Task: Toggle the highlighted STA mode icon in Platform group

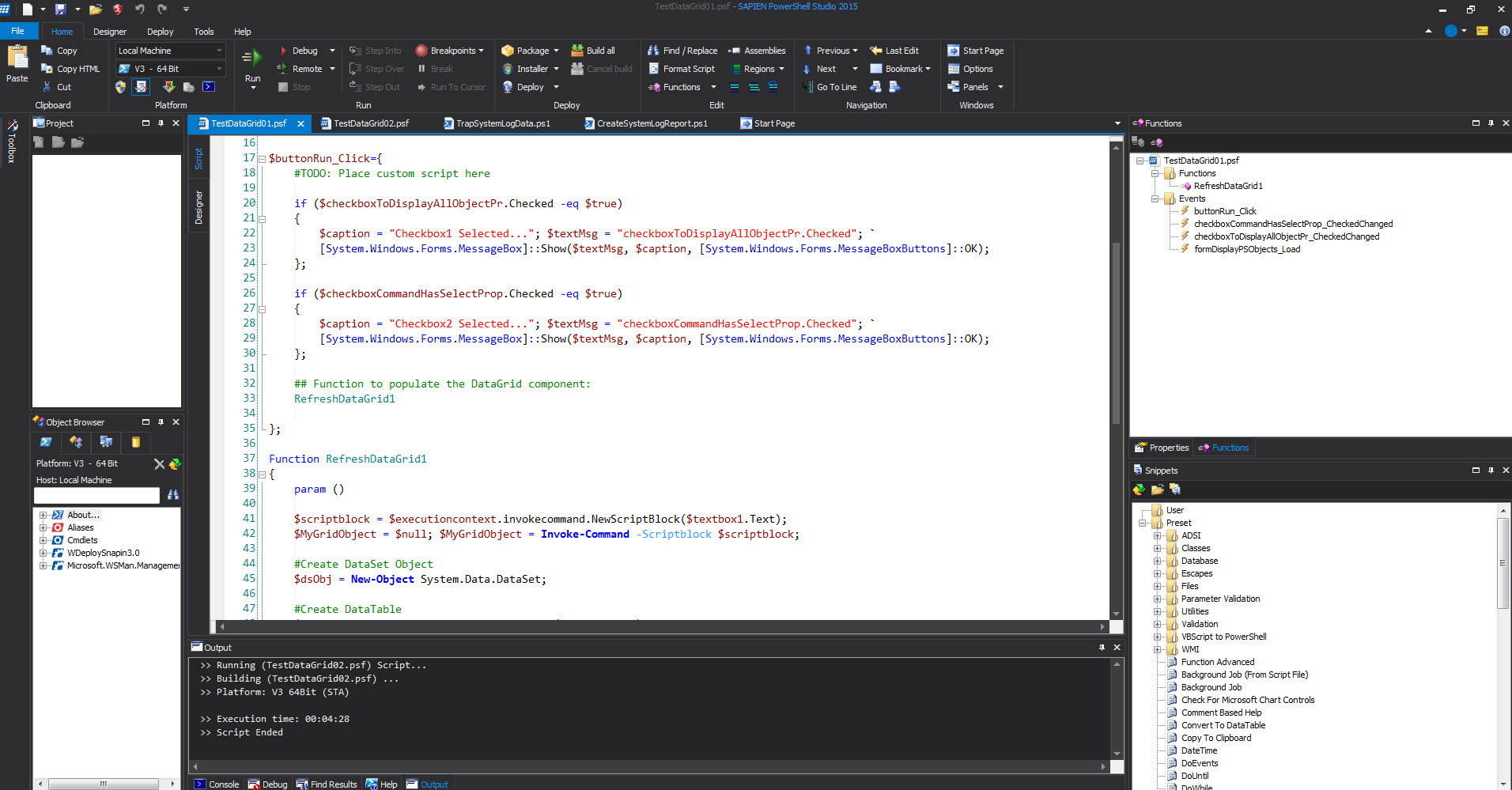Action: 141,87
